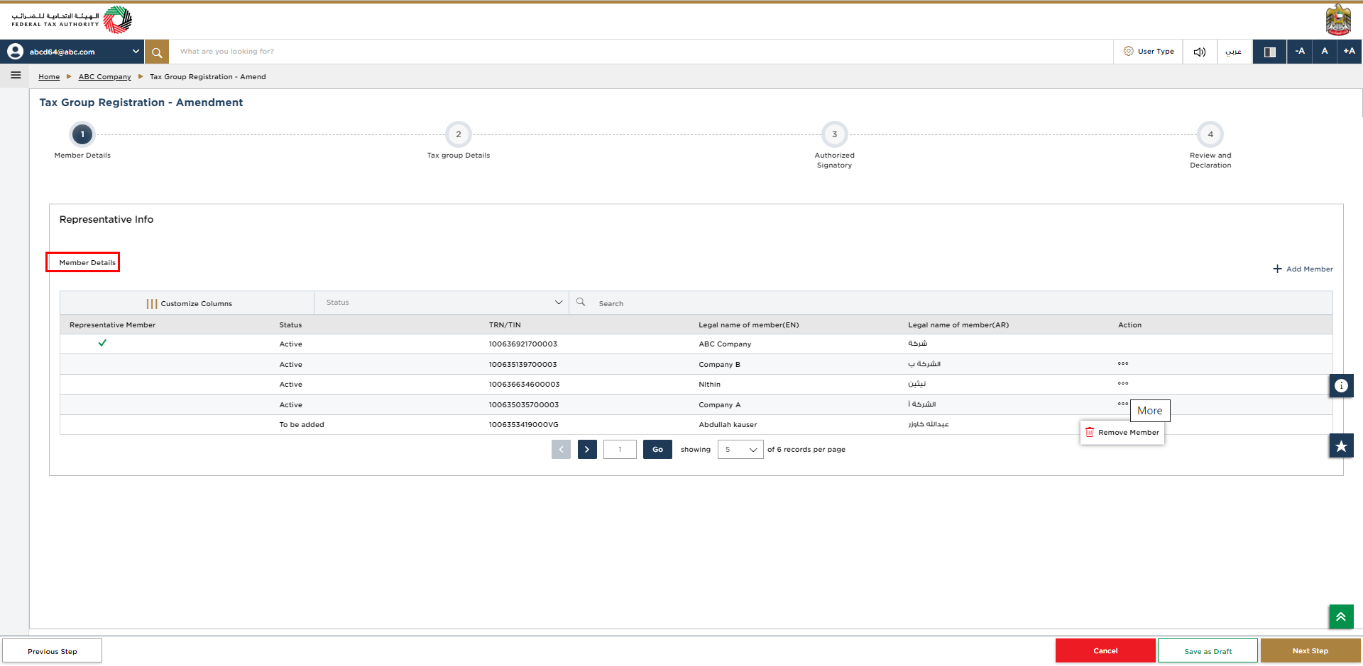1363x666 pixels.
Task: Select step 4 Review and Declaration
Action: (x=1210, y=134)
